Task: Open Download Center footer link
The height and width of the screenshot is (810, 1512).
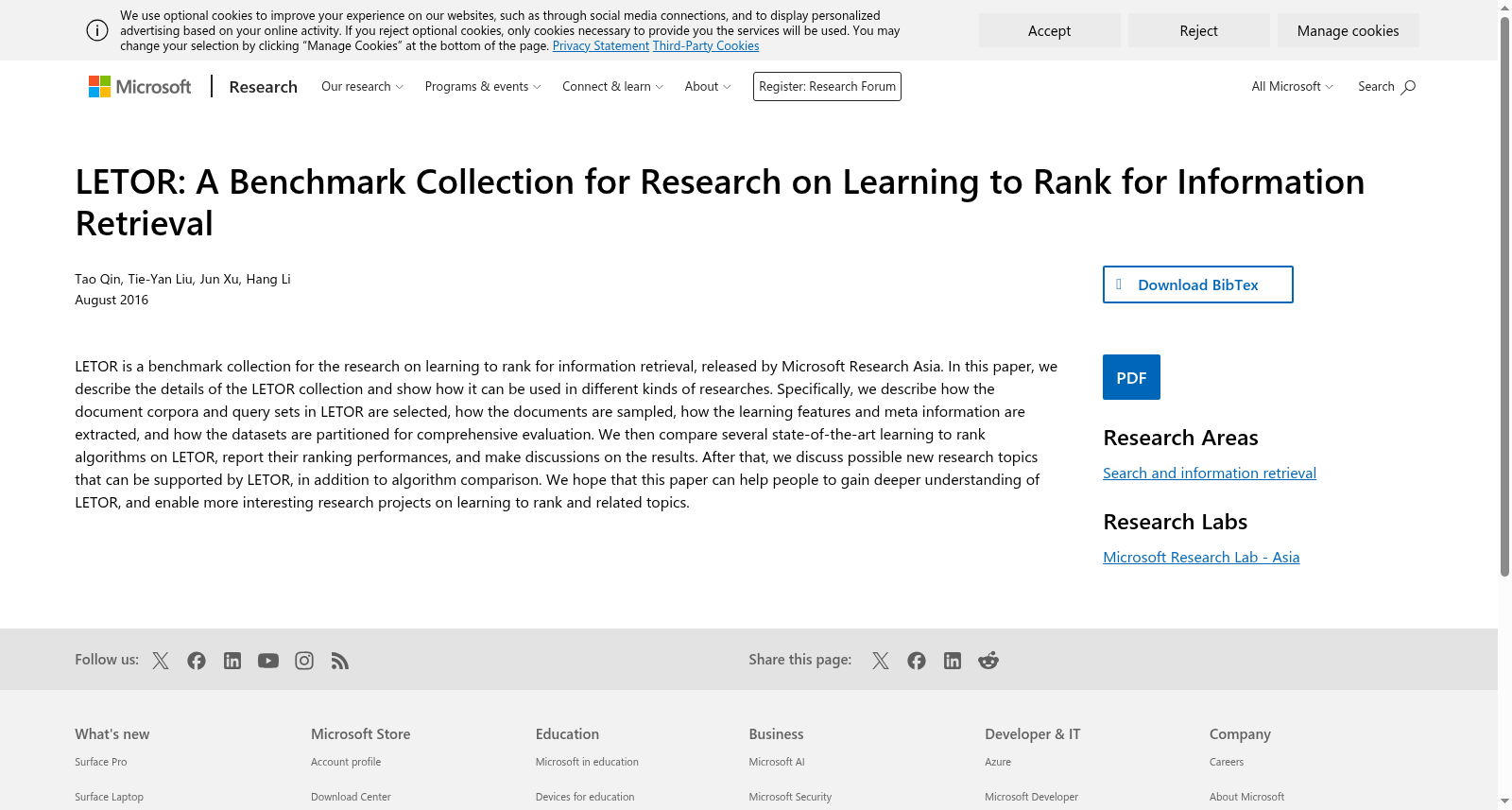Action: (x=351, y=797)
